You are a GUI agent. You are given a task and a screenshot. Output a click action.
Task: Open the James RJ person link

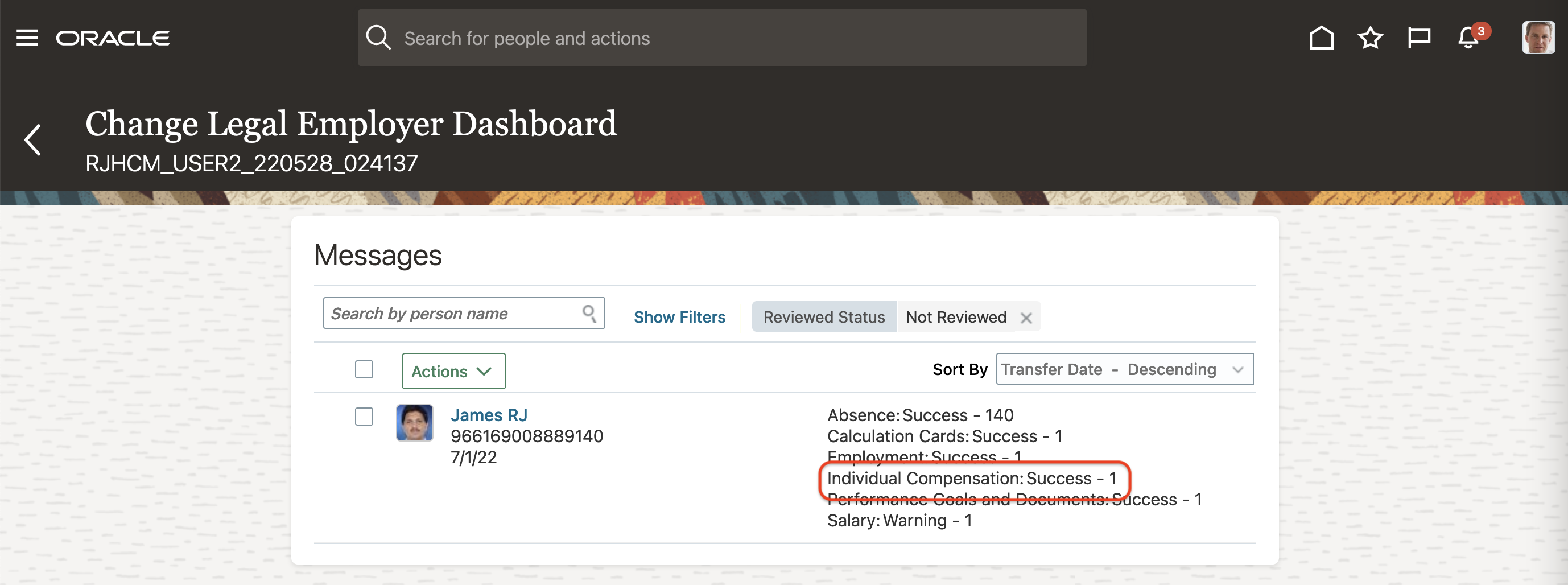coord(489,415)
